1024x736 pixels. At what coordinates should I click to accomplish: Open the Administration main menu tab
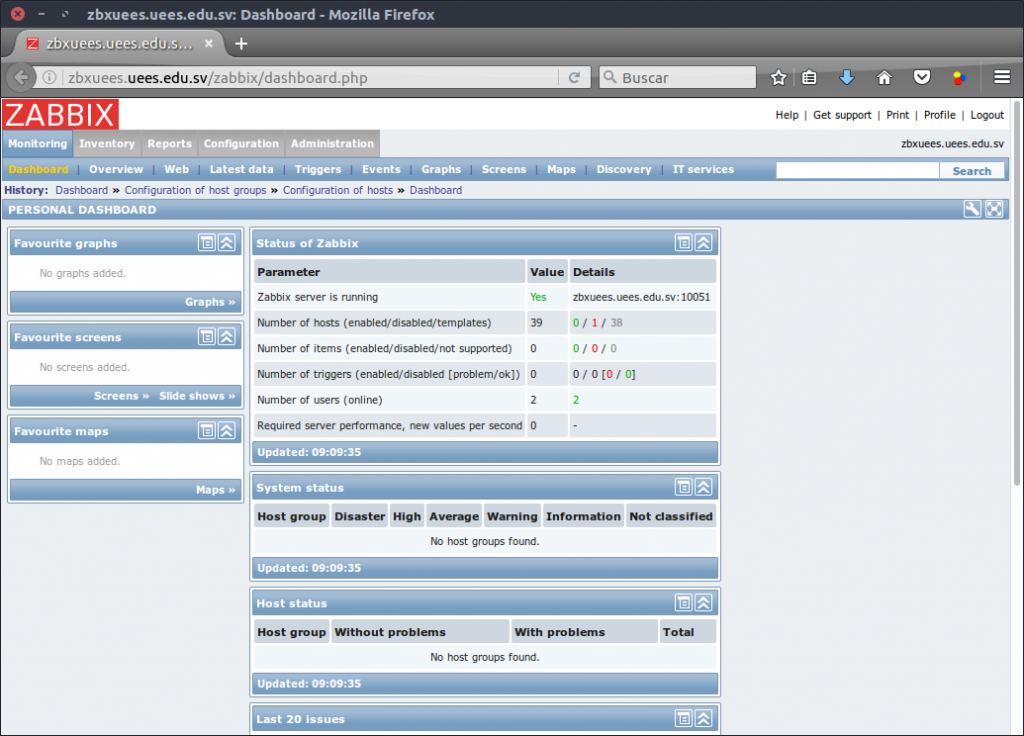tap(332, 144)
